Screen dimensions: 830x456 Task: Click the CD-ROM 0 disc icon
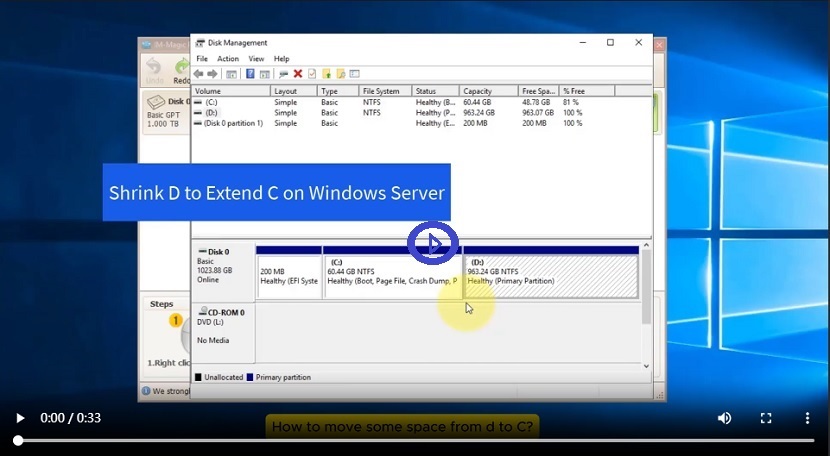203,311
